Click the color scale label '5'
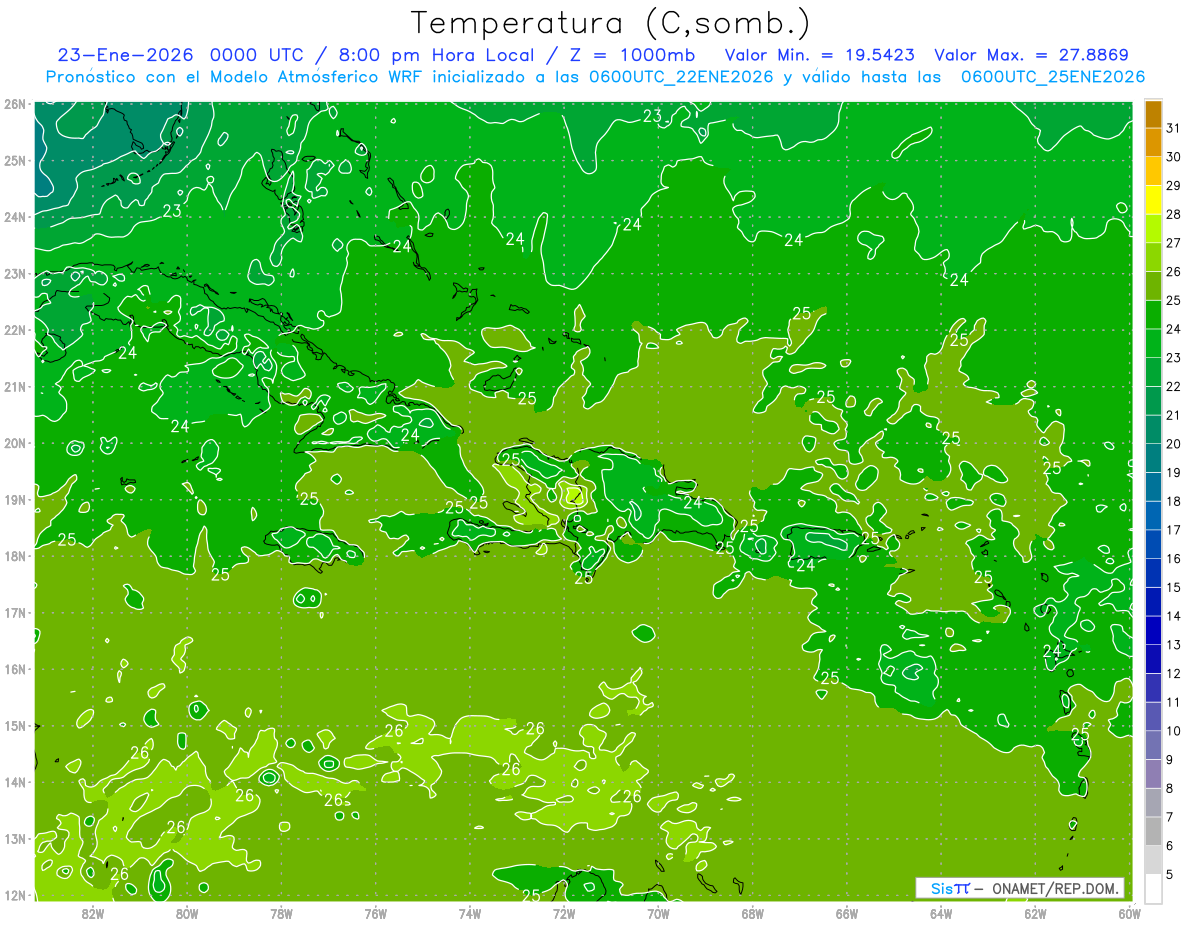 1170,874
